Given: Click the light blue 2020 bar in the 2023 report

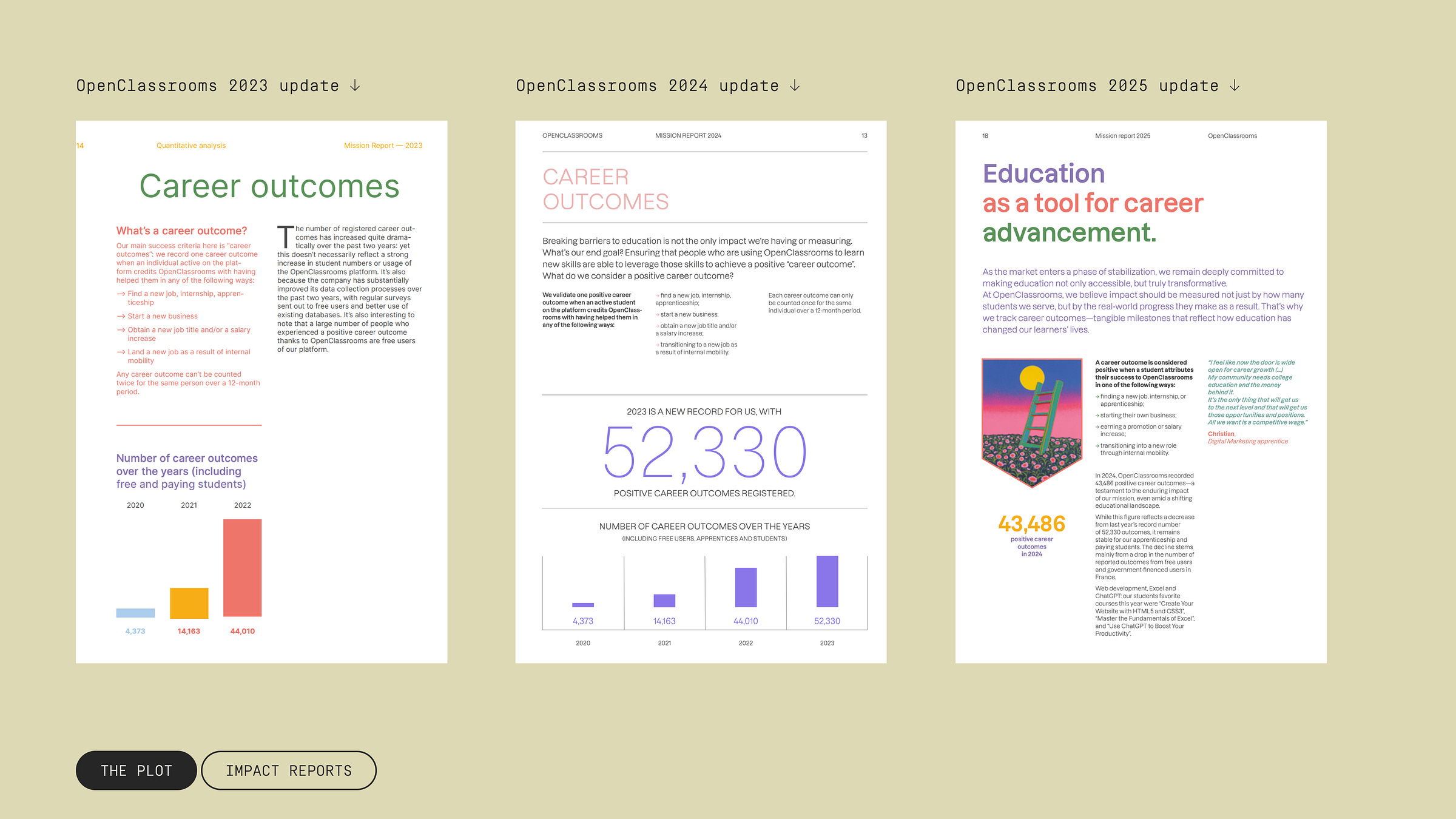Looking at the screenshot, I should tap(135, 613).
